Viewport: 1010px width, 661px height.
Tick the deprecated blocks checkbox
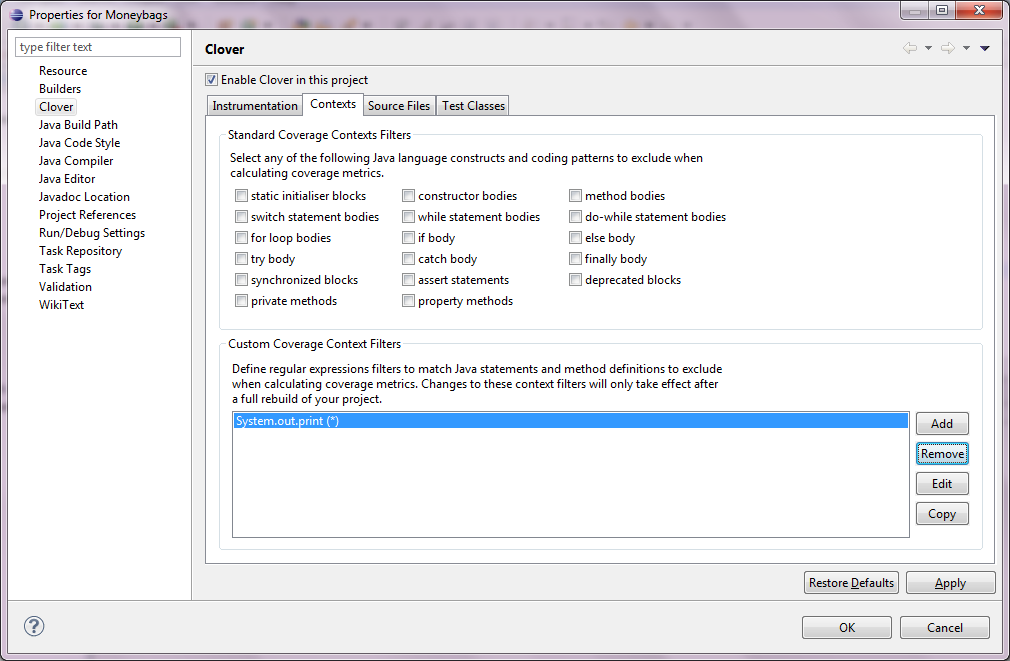[575, 280]
